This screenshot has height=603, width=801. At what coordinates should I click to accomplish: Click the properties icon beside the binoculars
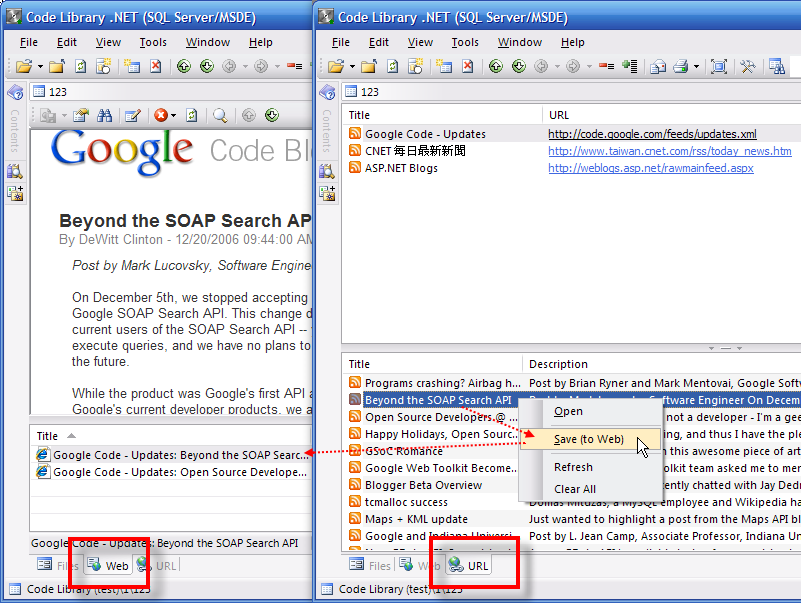(x=81, y=115)
